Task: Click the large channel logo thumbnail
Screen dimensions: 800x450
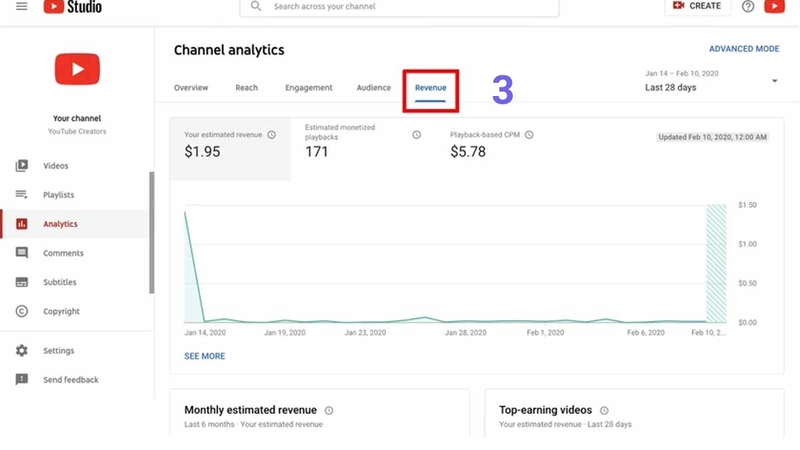Action: click(x=77, y=69)
